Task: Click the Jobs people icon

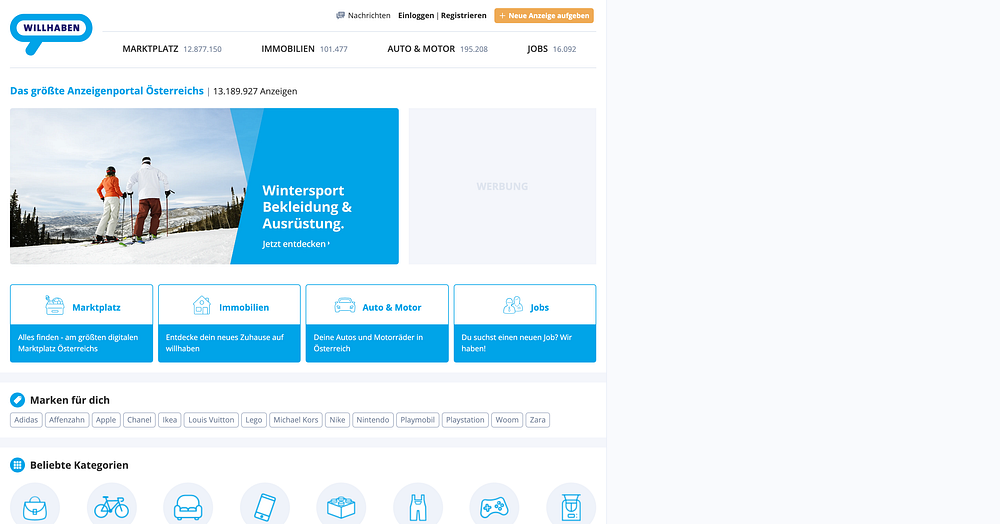Action: coord(513,305)
